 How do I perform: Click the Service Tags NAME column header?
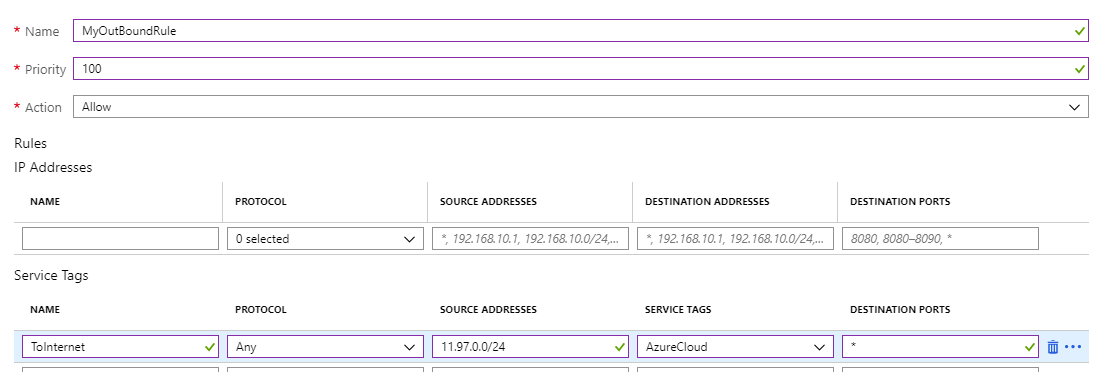coord(44,309)
